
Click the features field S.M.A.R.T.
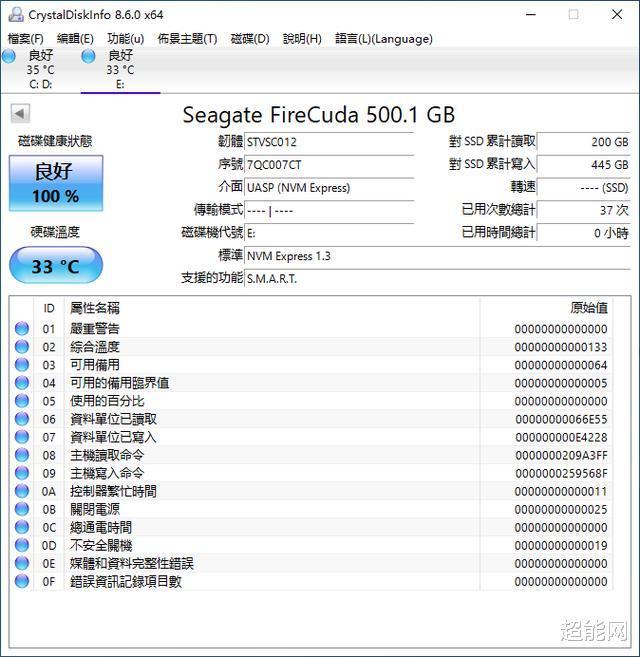[x=438, y=279]
